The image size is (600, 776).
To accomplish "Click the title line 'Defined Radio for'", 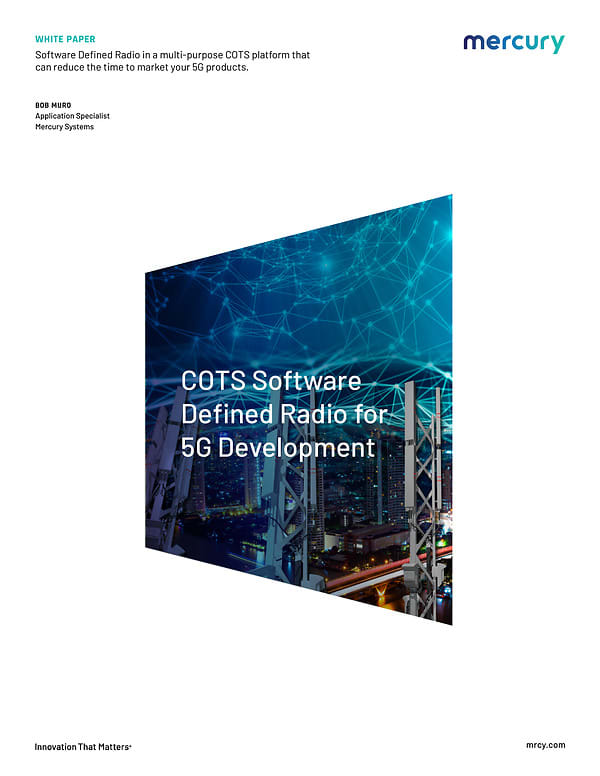I will [x=284, y=414].
